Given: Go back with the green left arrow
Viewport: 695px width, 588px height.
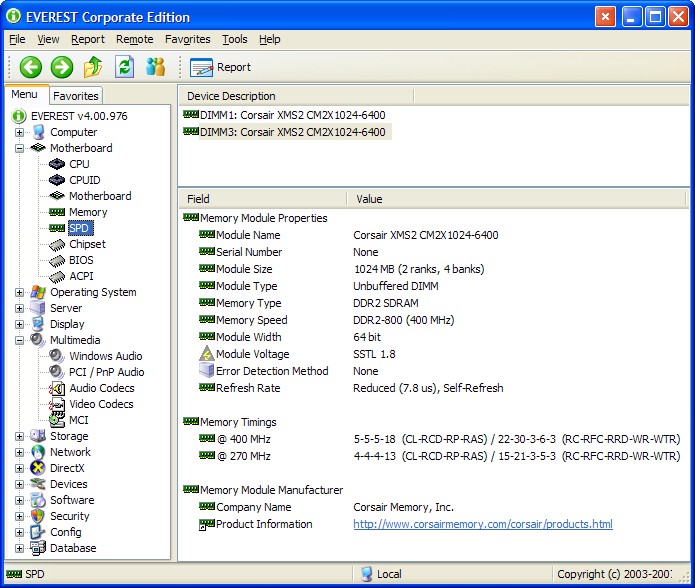Looking at the screenshot, I should 31,67.
